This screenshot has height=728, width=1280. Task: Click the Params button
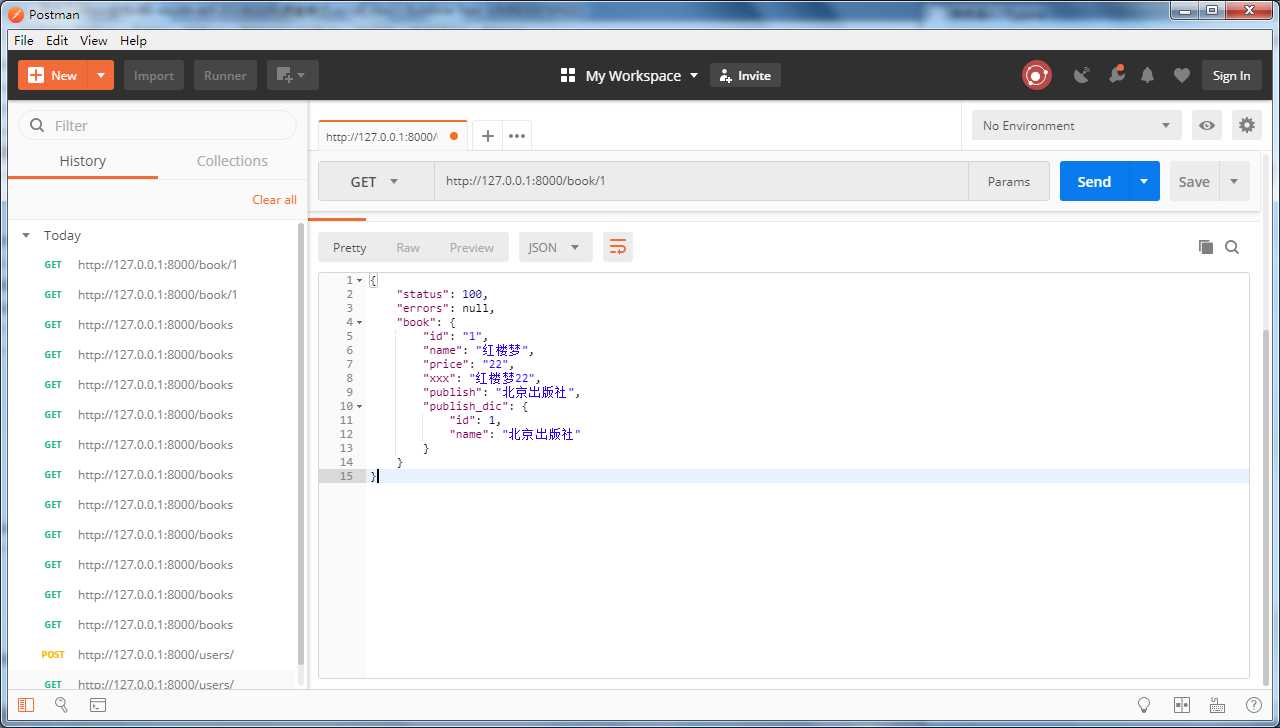pos(1008,181)
